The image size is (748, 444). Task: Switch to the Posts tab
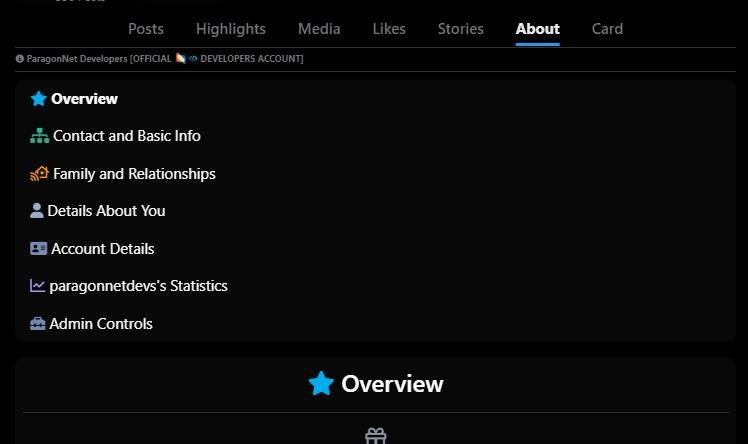click(x=146, y=29)
